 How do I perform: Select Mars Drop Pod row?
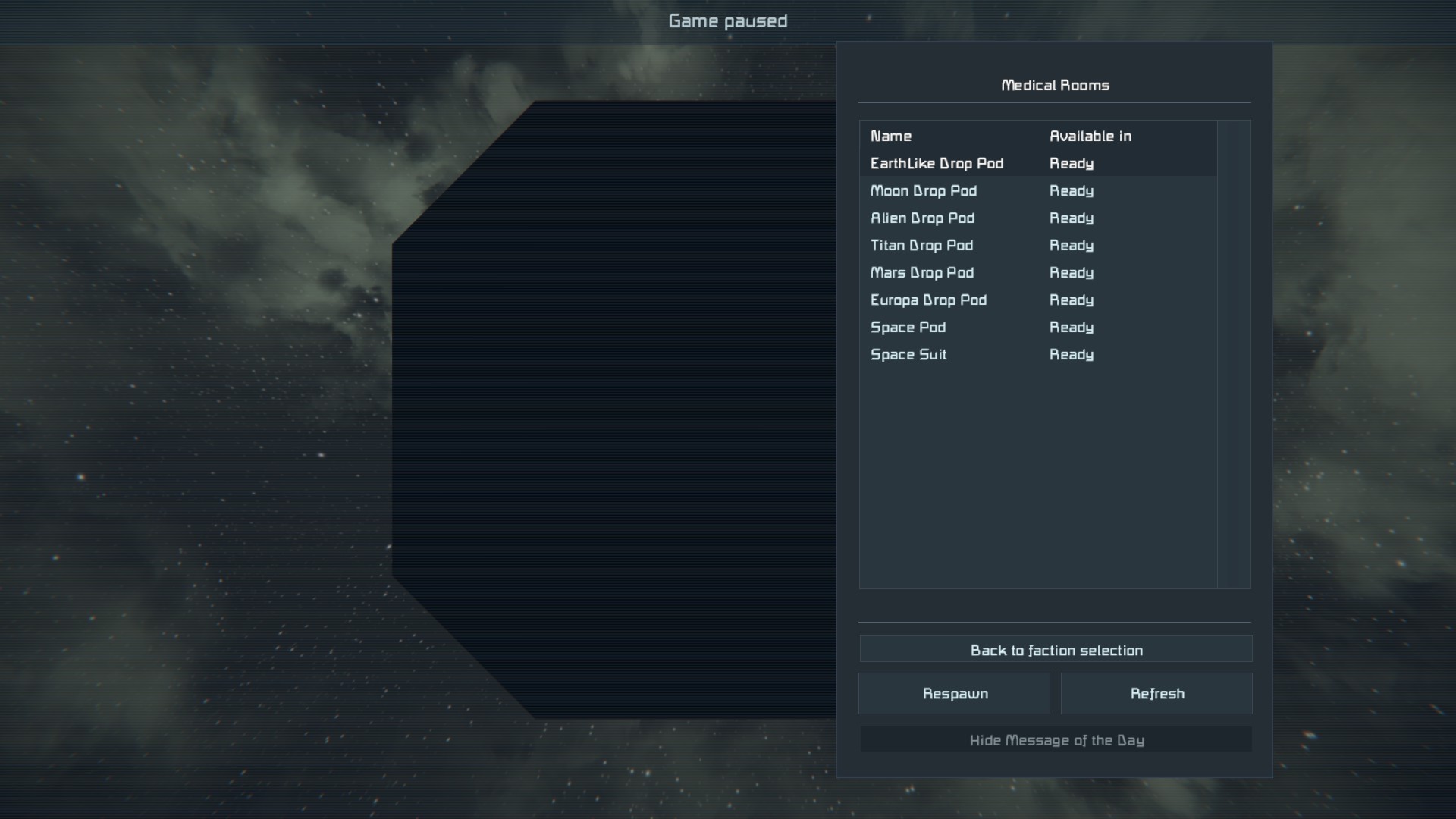coord(921,273)
